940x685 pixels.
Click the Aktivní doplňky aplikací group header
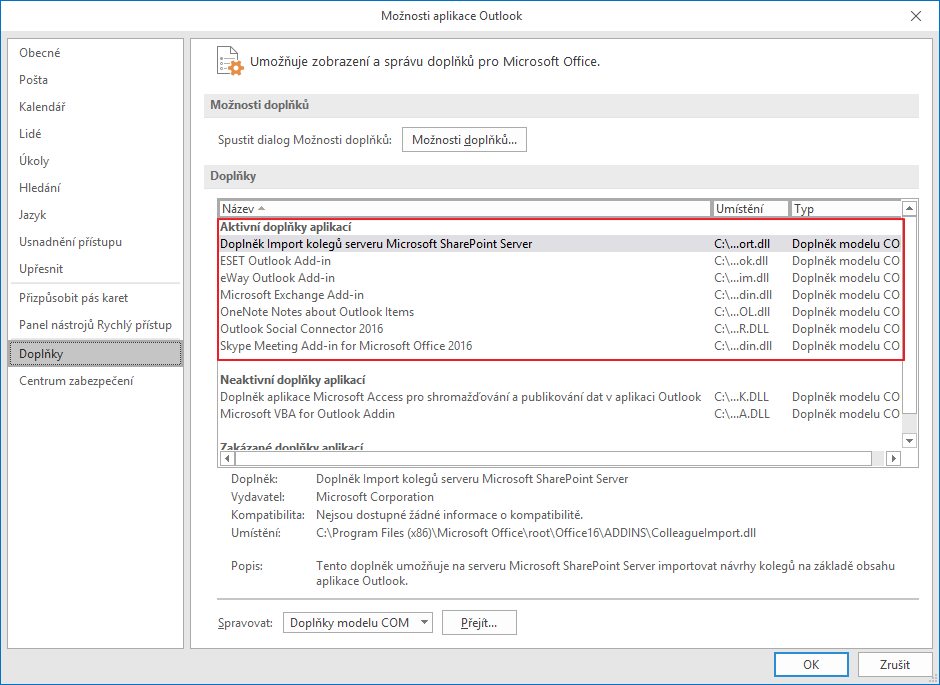click(285, 227)
